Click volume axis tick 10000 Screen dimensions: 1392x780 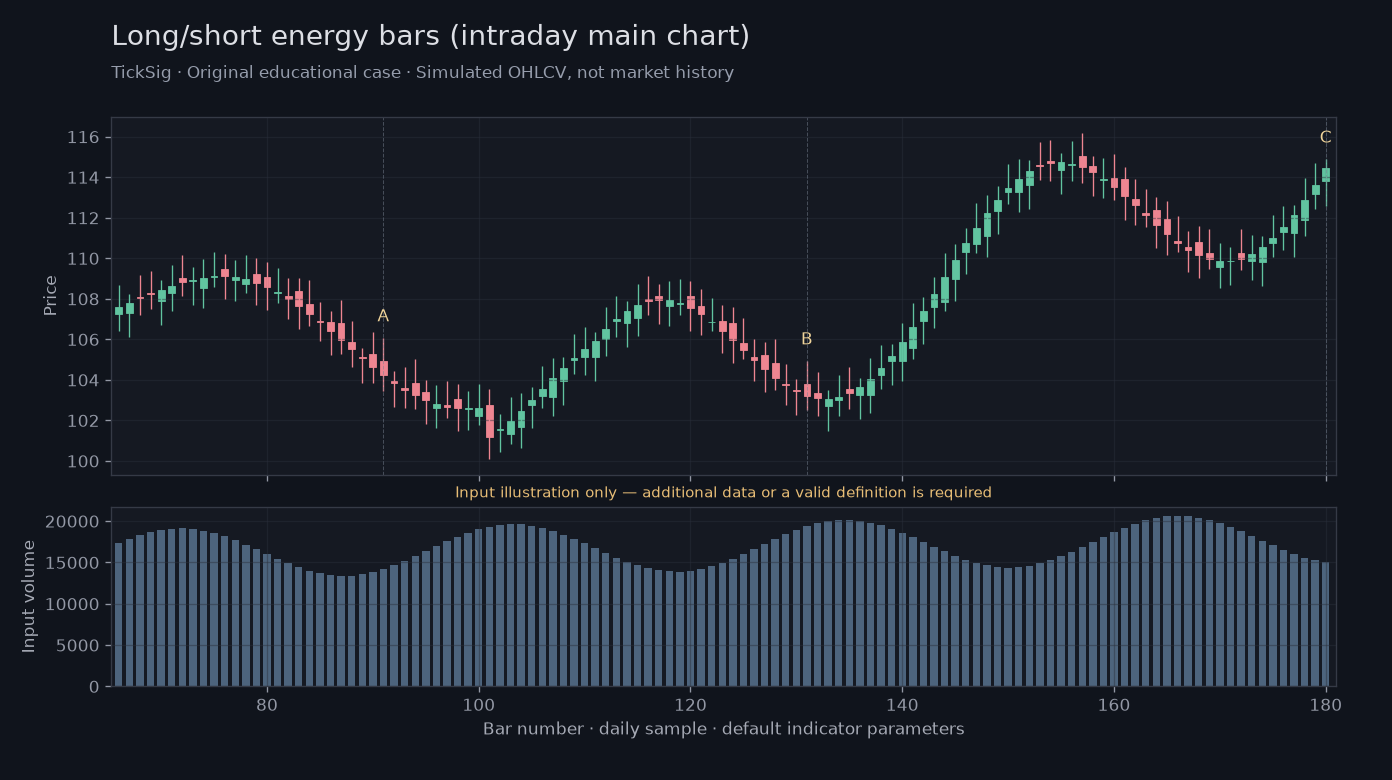(73, 605)
